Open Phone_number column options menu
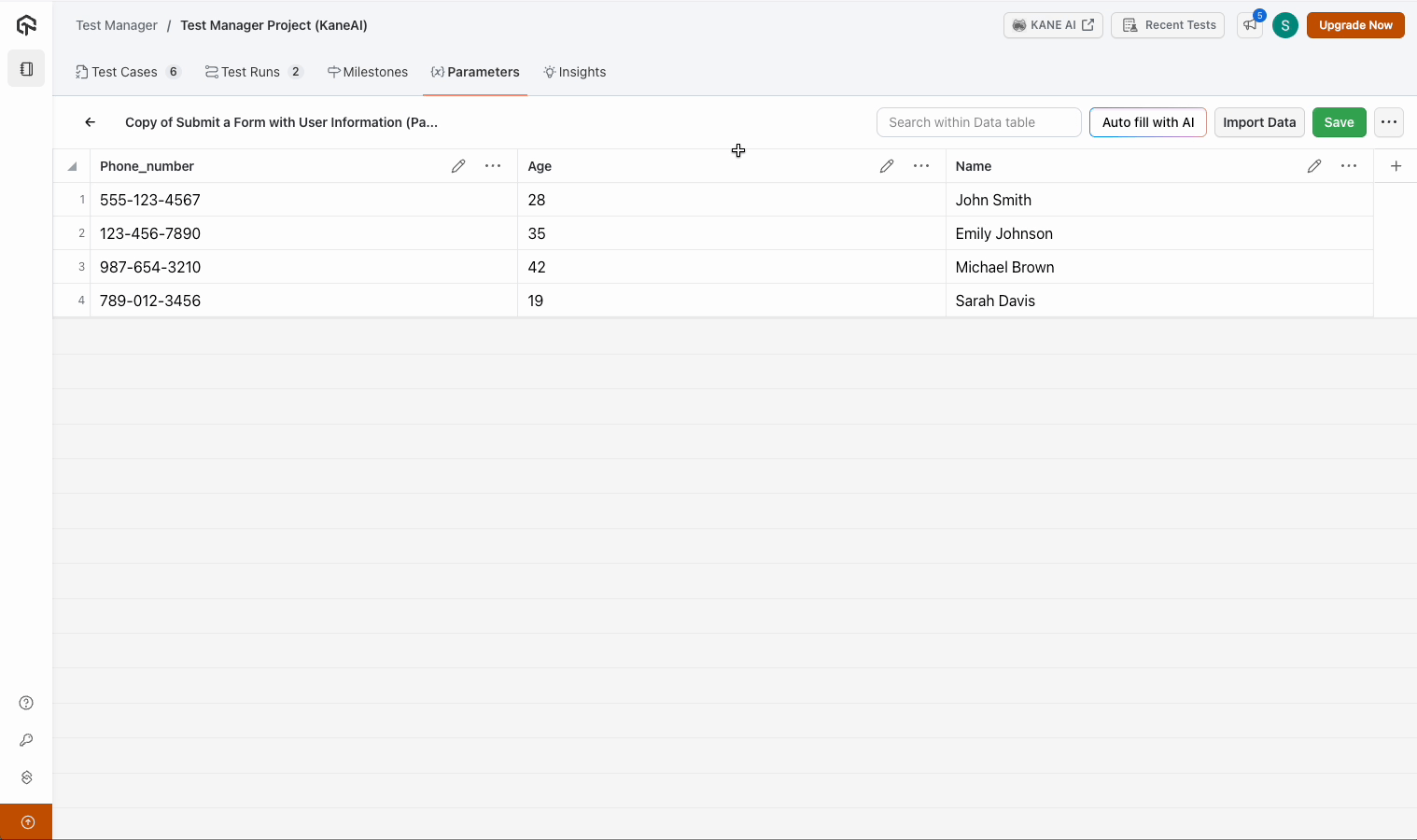1417x840 pixels. click(493, 166)
